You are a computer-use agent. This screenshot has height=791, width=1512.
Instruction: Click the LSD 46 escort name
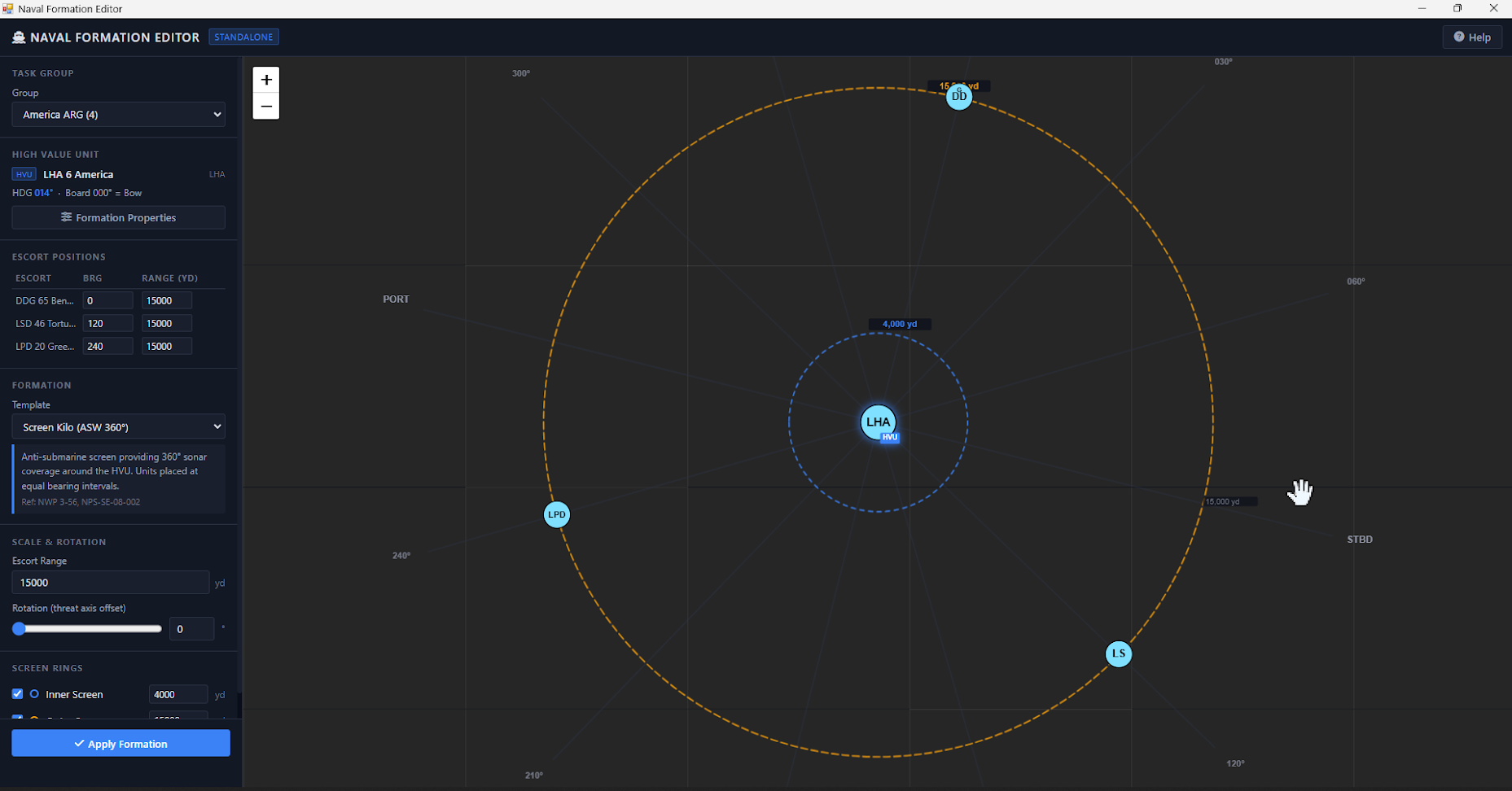pyautogui.click(x=46, y=324)
